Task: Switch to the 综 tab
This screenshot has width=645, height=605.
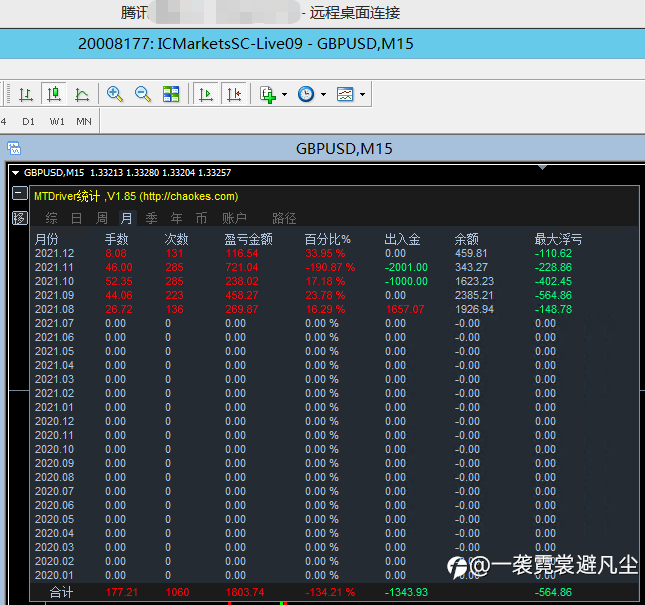Action: tap(51, 218)
